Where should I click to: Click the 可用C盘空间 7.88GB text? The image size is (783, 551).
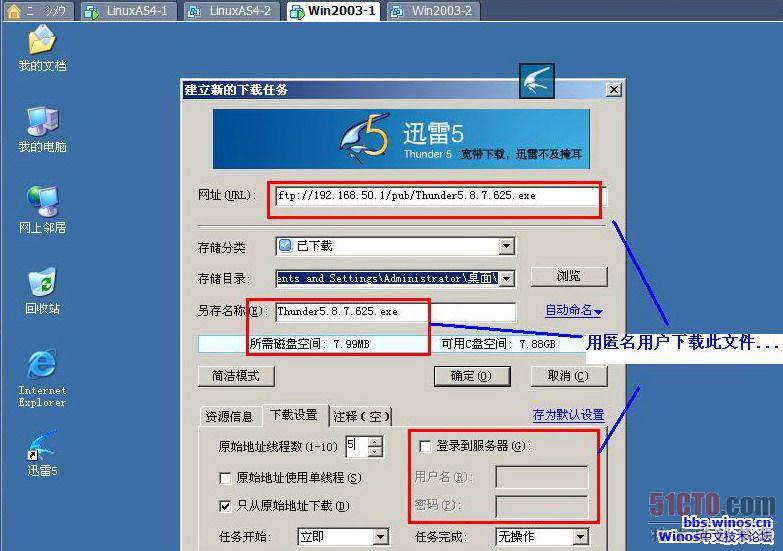coord(498,344)
